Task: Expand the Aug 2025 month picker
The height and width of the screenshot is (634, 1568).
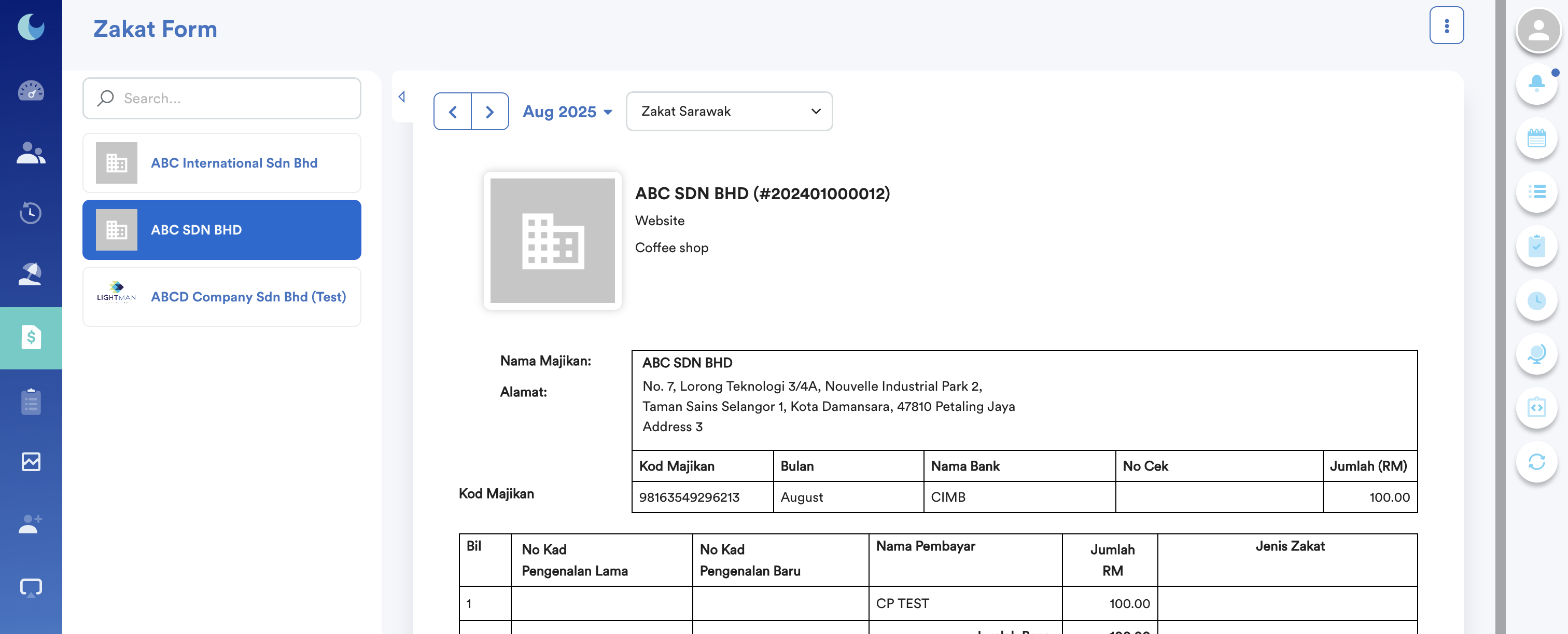Action: click(567, 112)
